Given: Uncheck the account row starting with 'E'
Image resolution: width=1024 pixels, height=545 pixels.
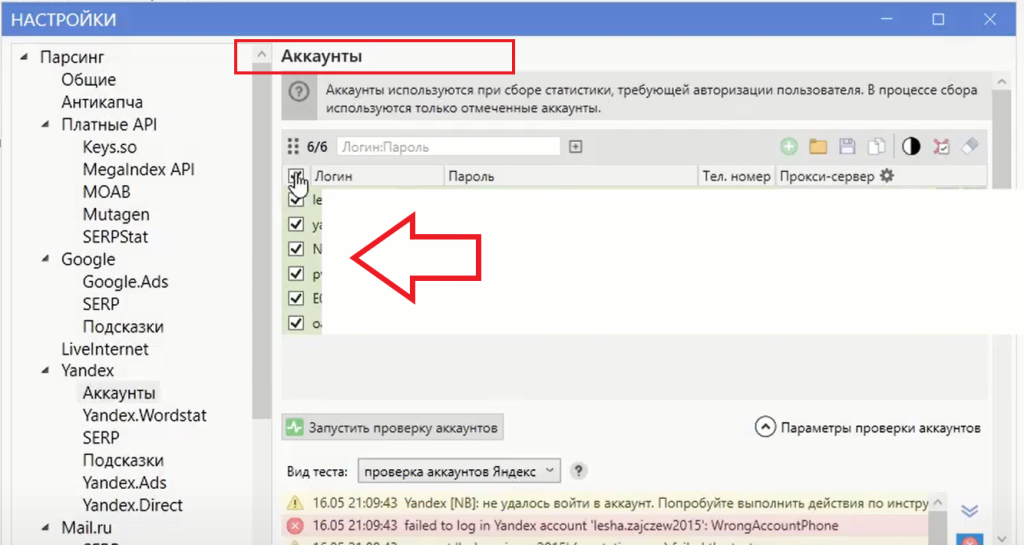Looking at the screenshot, I should (x=296, y=298).
